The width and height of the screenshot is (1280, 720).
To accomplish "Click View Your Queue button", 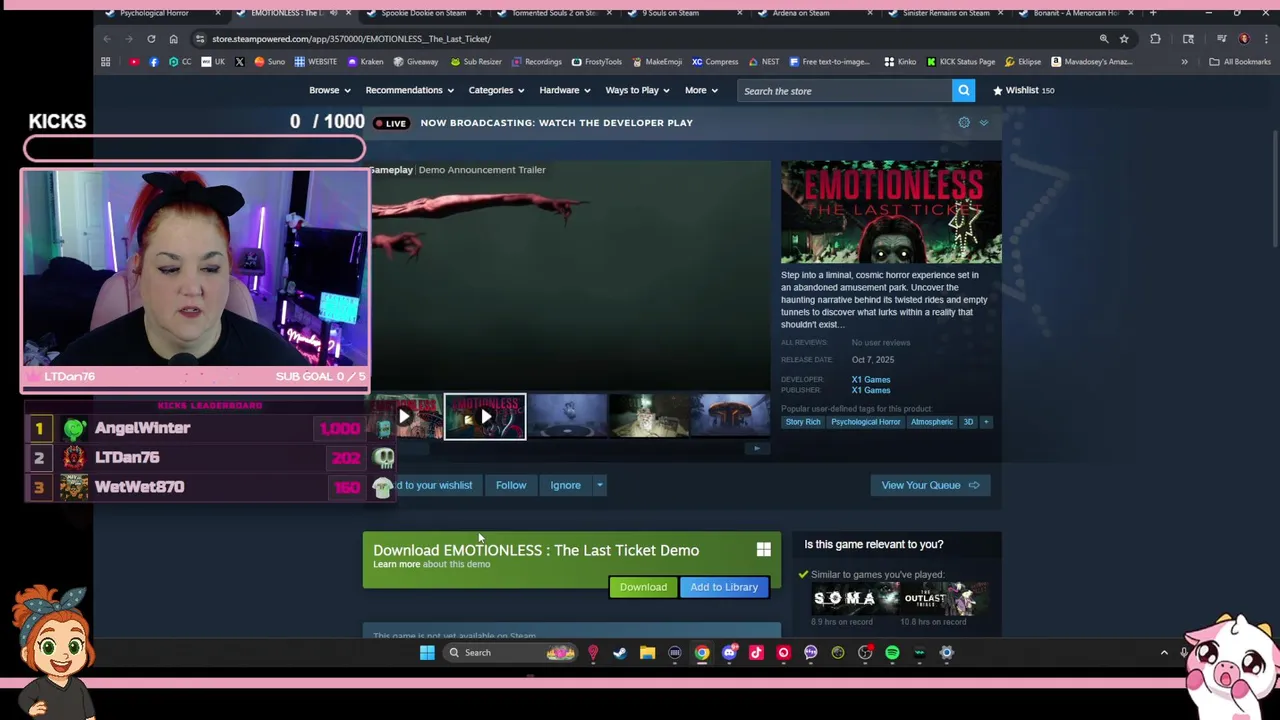I will (x=930, y=485).
